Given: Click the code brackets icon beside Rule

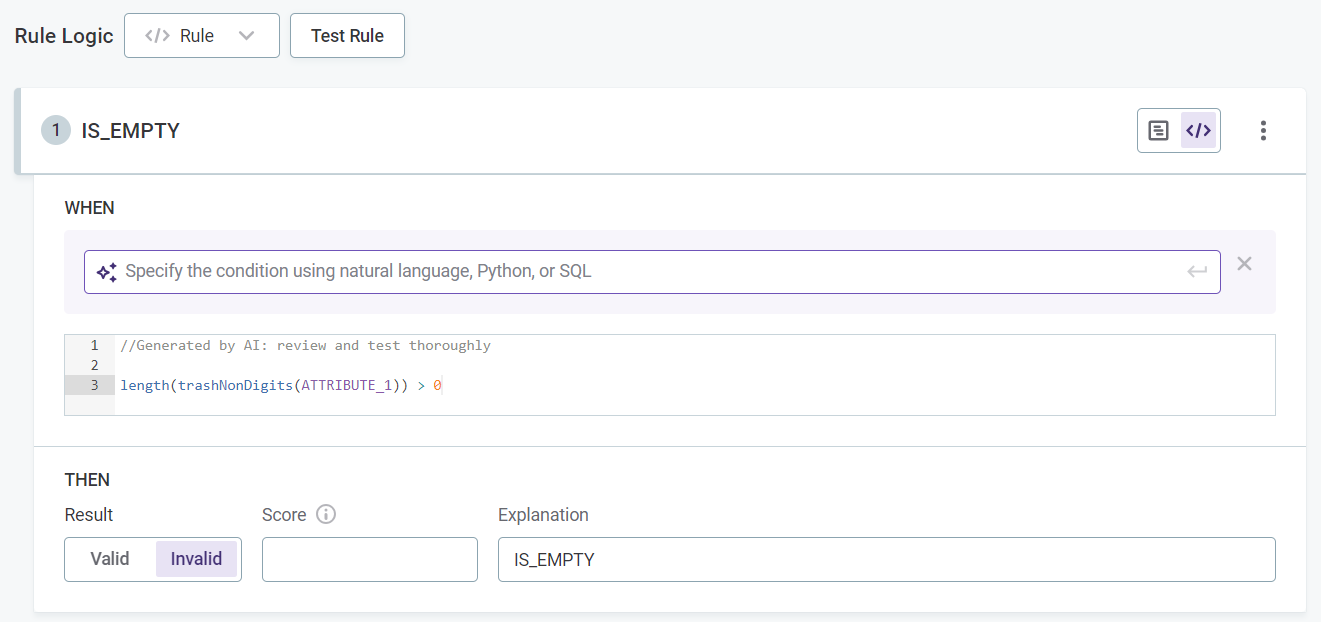Looking at the screenshot, I should pyautogui.click(x=157, y=36).
